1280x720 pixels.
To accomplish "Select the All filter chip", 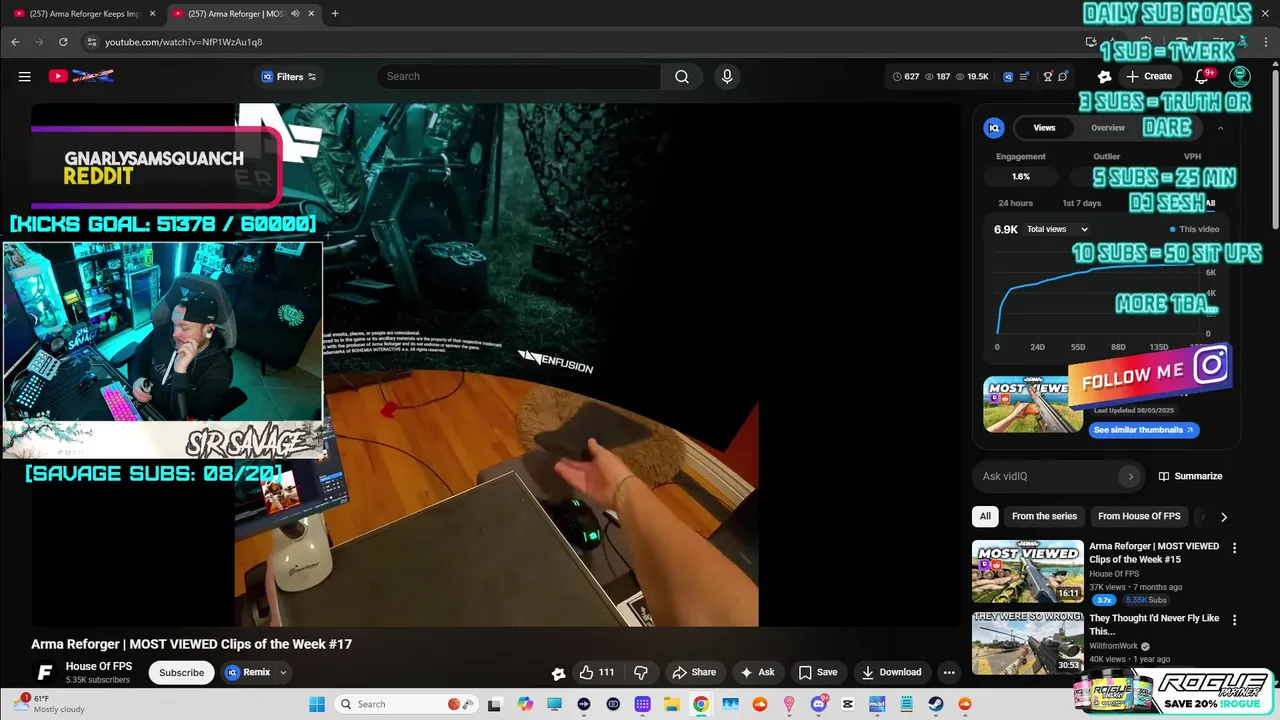I will (x=985, y=516).
